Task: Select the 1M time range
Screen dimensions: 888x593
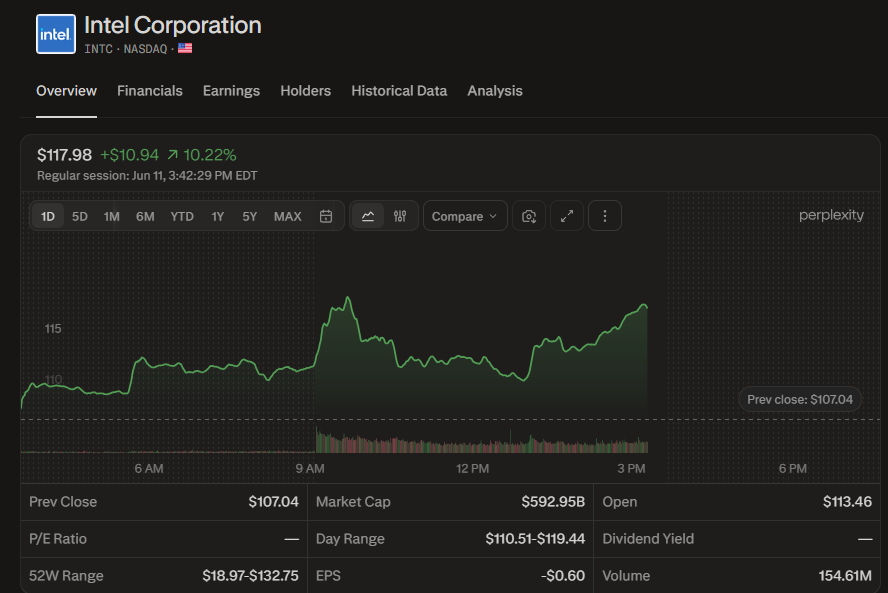Action: click(112, 216)
